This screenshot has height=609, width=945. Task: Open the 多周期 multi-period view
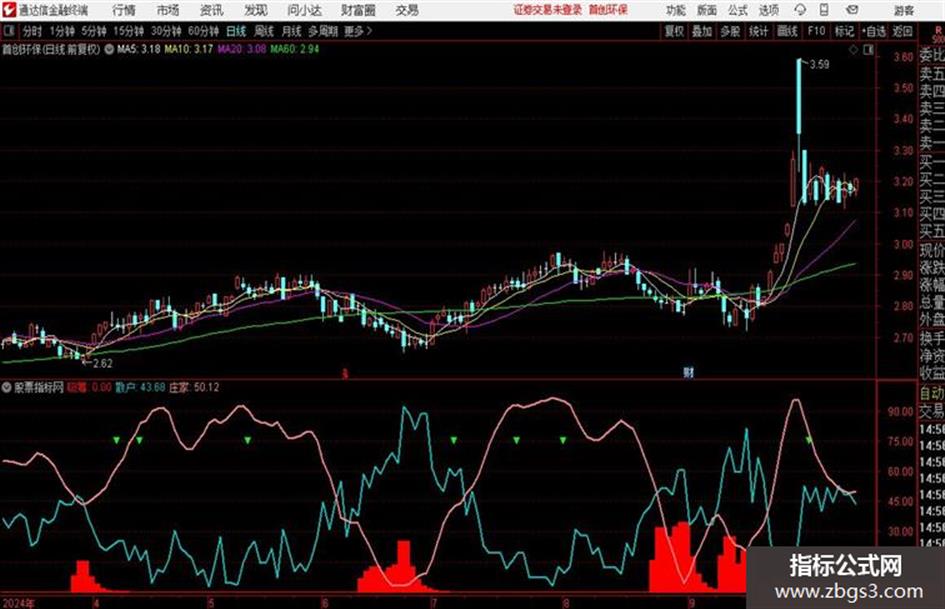click(323, 31)
